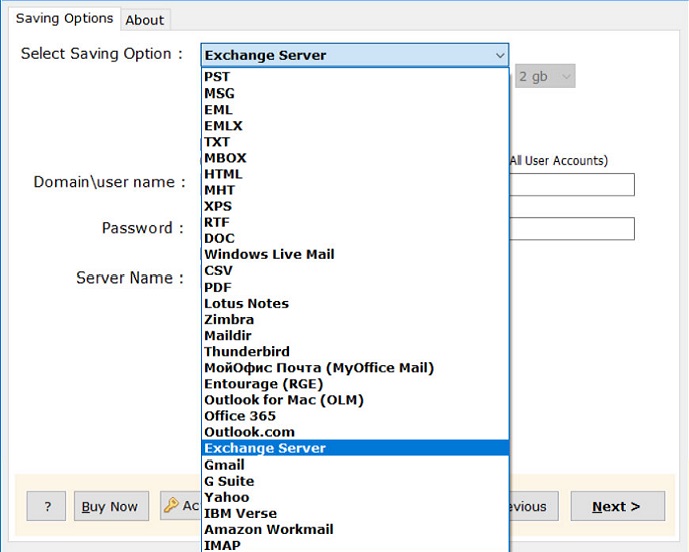Screen dimensions: 689x552
Task: Select Lotus Notes option
Action: coord(355,304)
